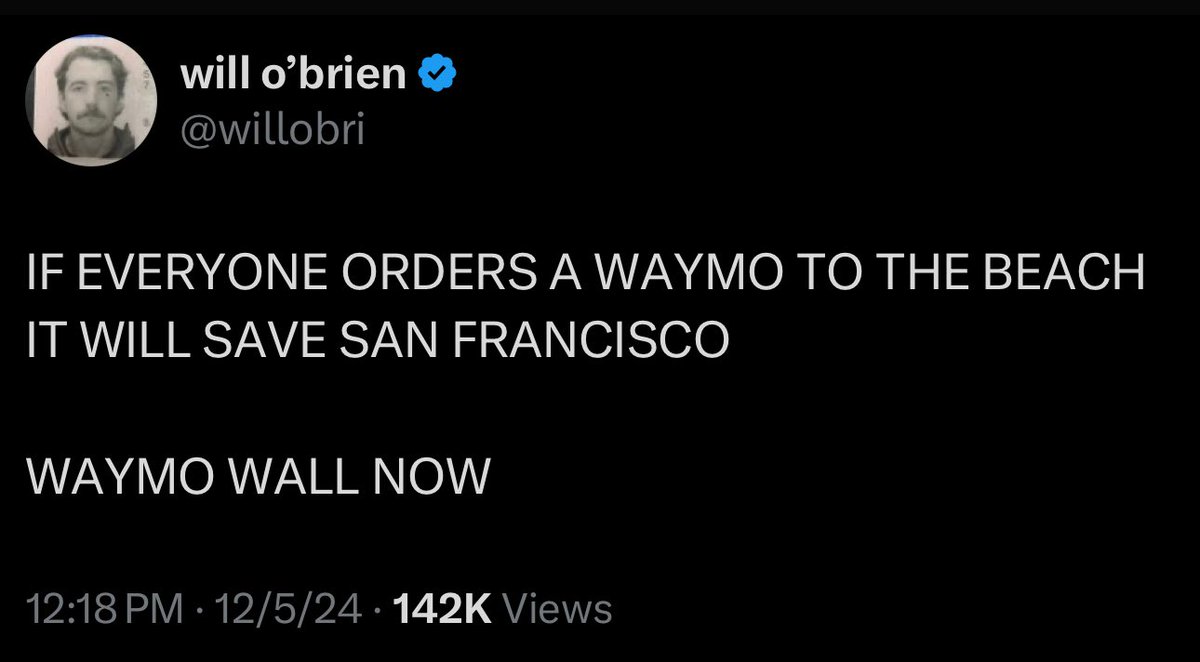Visit the @willobri handle link
1200x662 pixels.
tap(273, 130)
